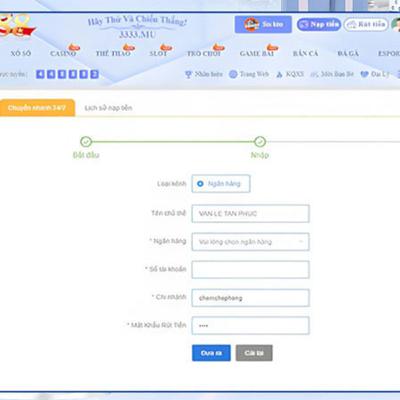Select the Ngân hàng radio option

point(200,184)
